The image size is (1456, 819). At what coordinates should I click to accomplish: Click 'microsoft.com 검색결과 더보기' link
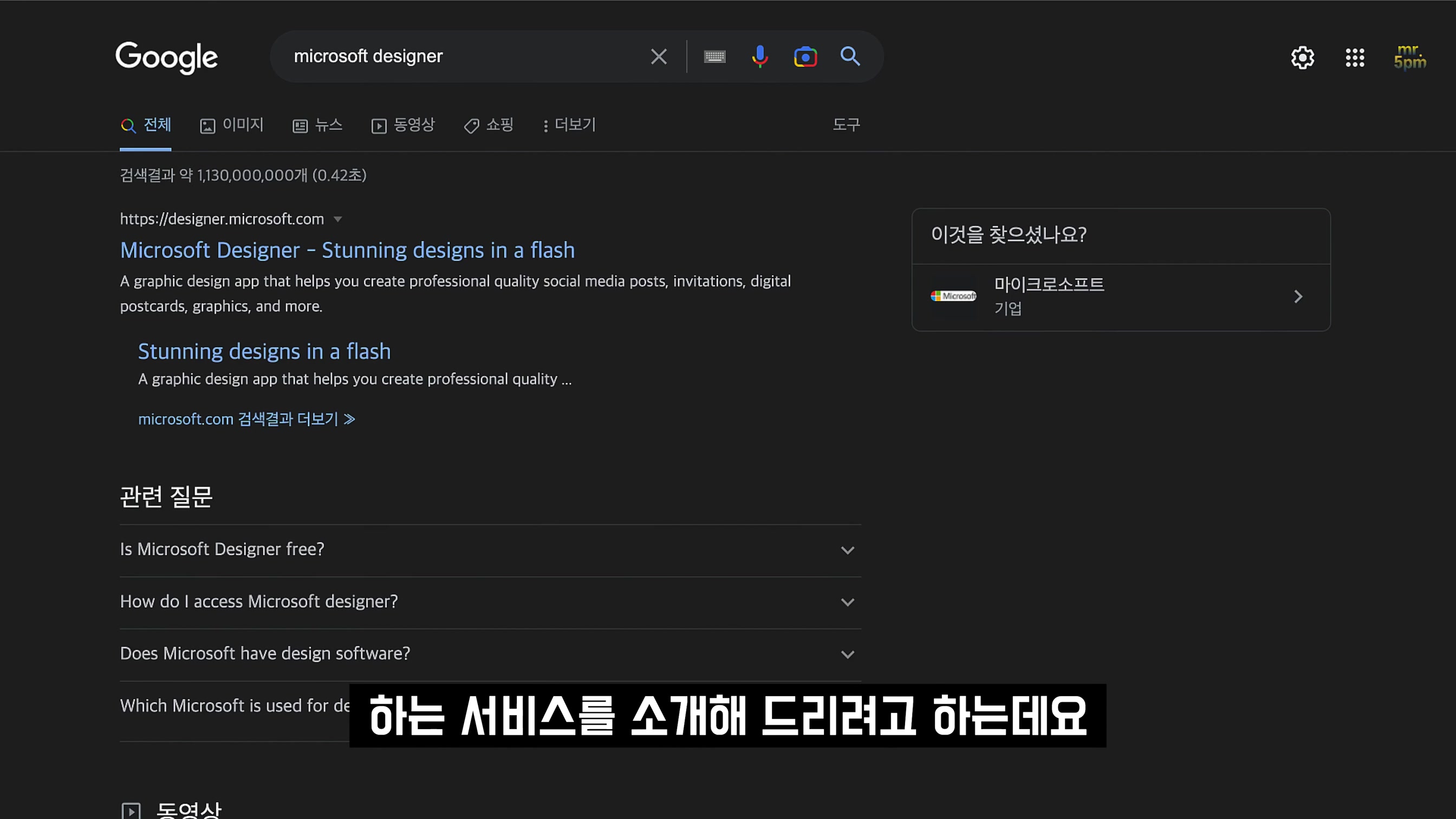click(246, 419)
